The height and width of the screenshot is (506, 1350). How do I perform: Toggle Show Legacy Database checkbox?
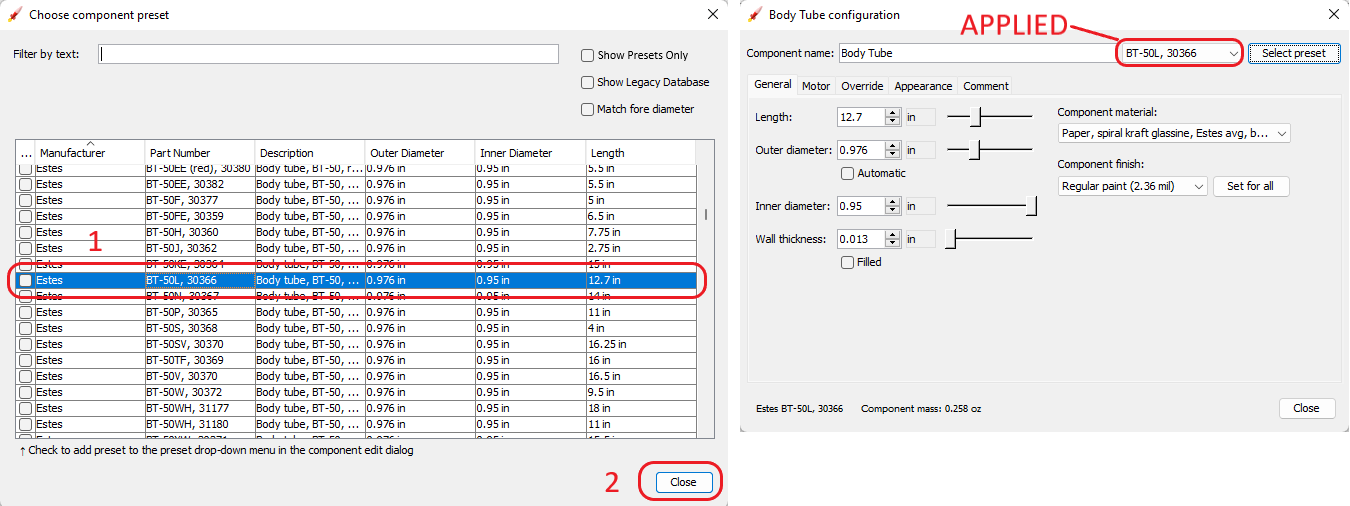pyautogui.click(x=588, y=83)
